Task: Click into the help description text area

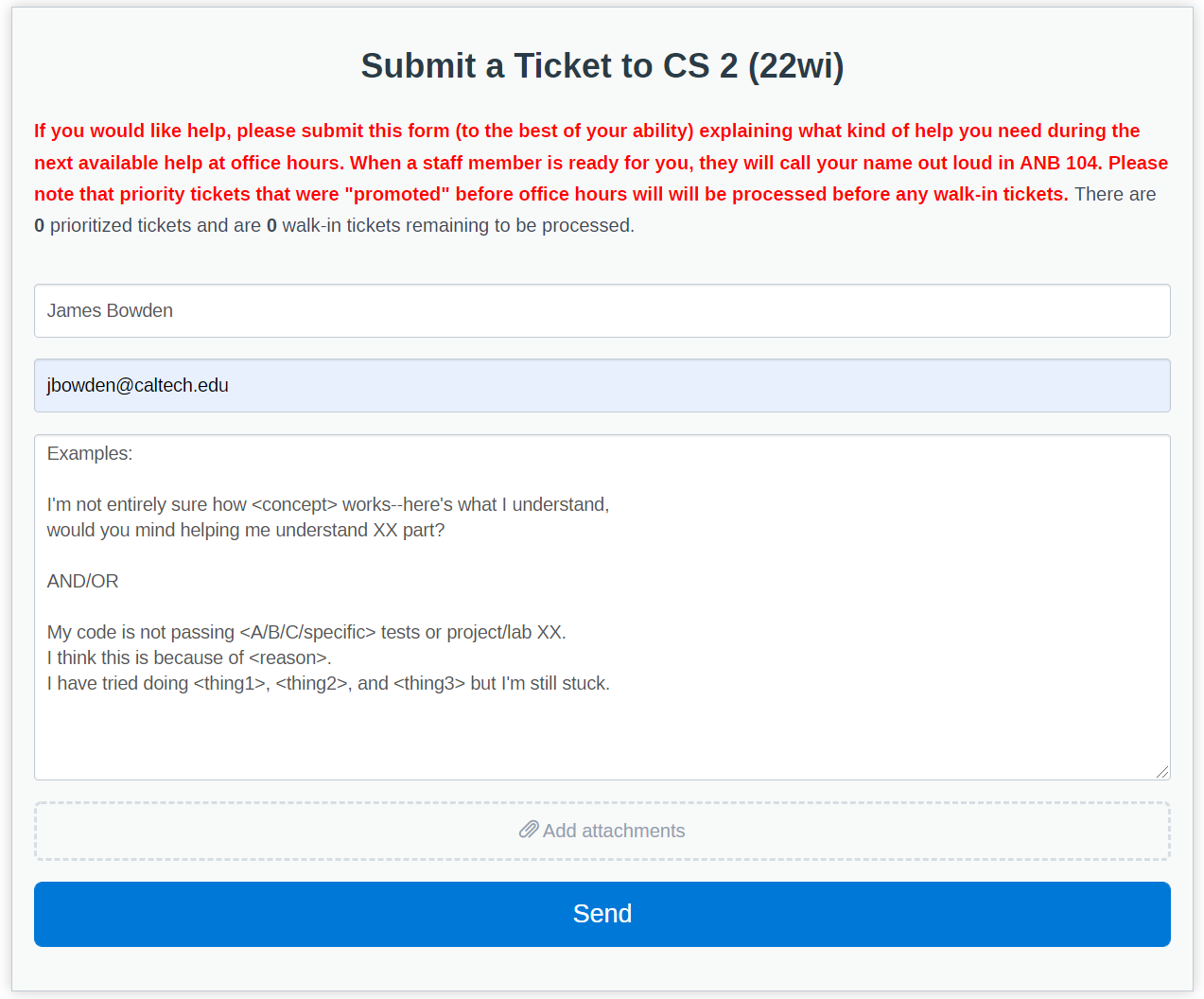Action: [x=602, y=607]
